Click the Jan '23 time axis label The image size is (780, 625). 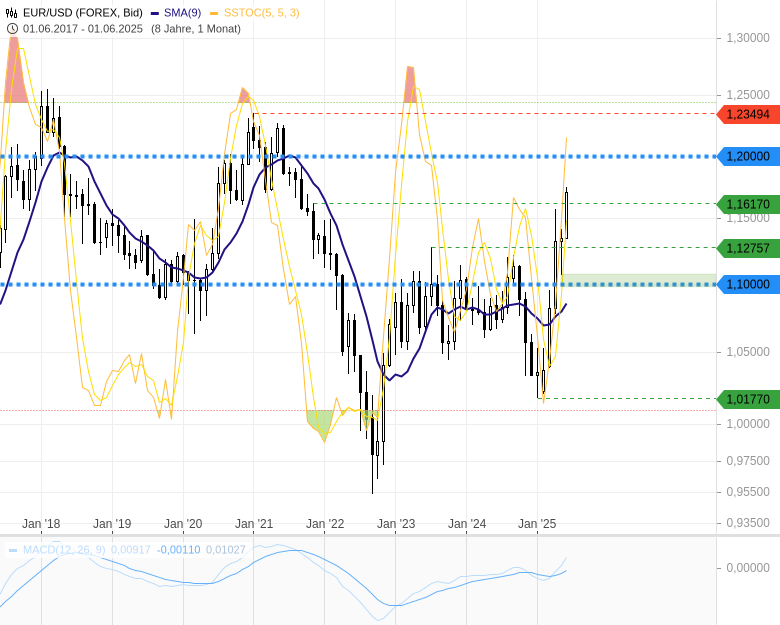coord(395,523)
